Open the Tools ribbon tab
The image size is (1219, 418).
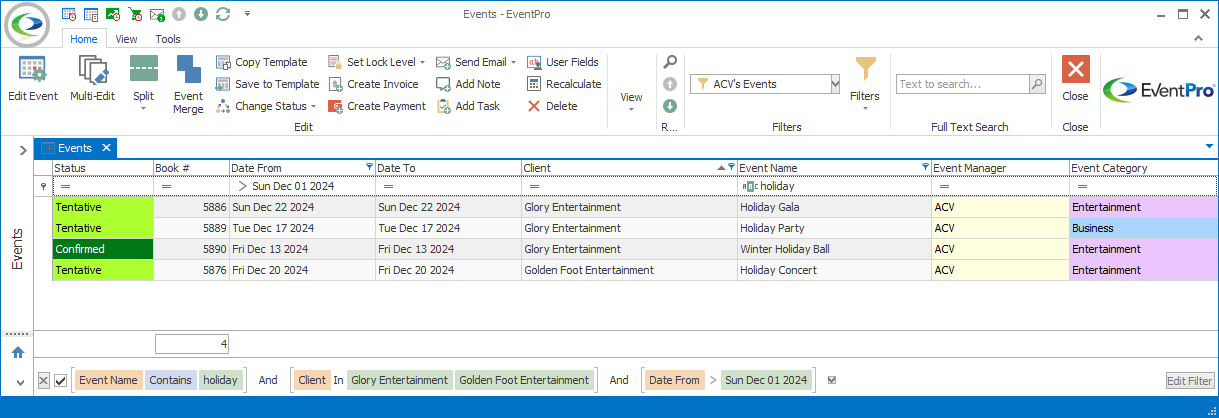click(168, 39)
